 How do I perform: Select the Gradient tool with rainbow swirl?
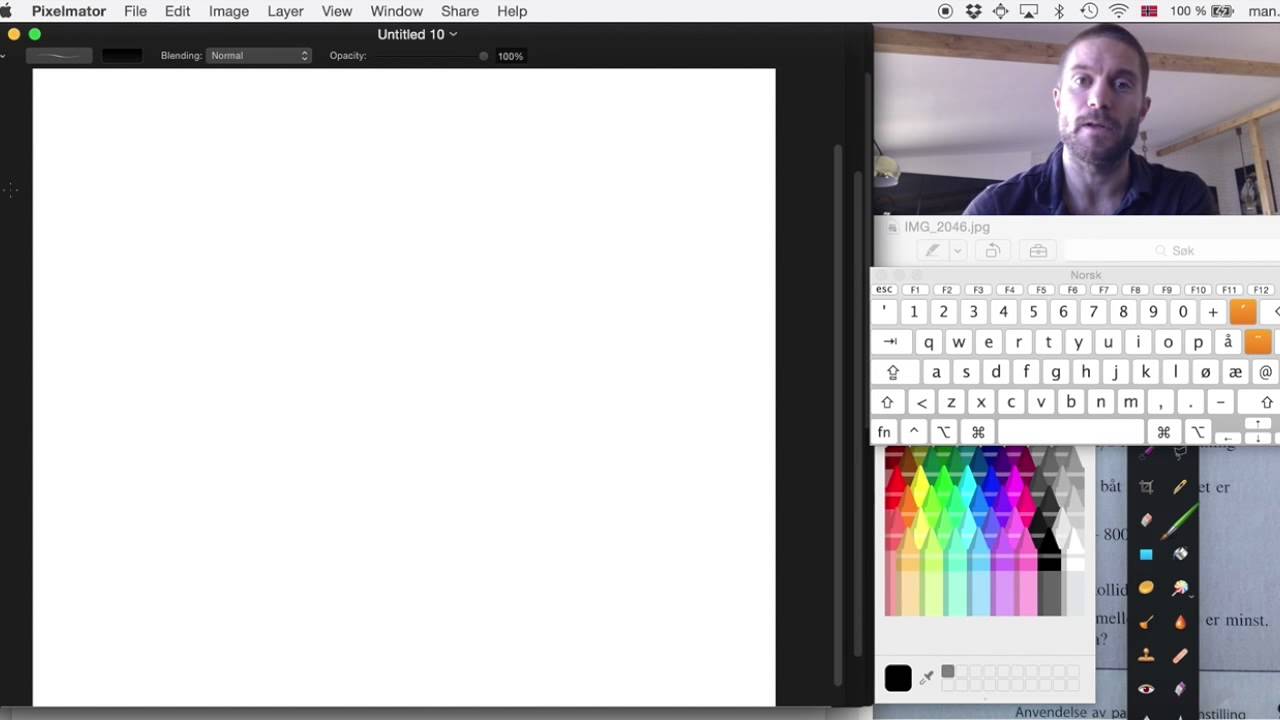point(1180,588)
